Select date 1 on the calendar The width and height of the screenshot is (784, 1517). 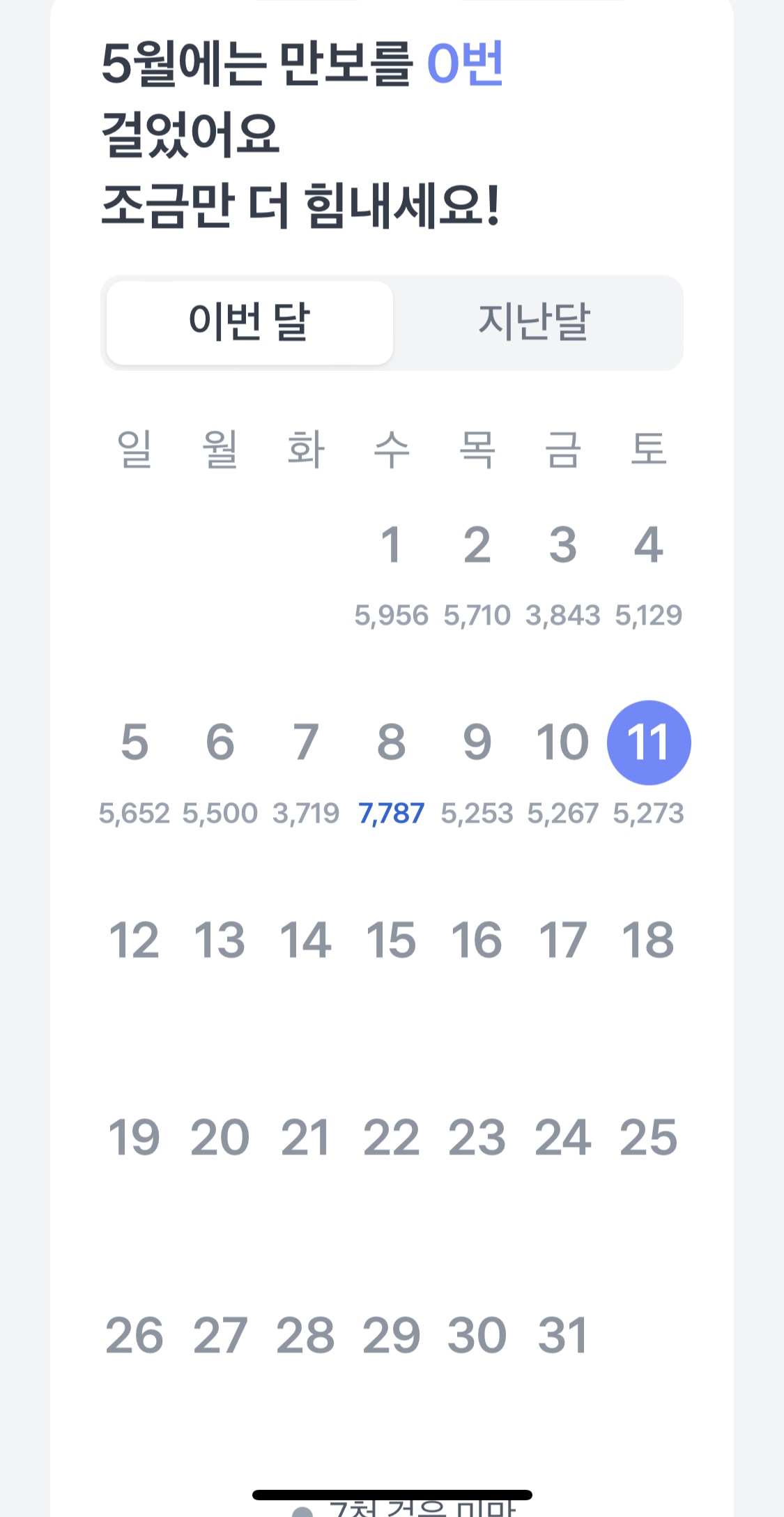pos(391,545)
